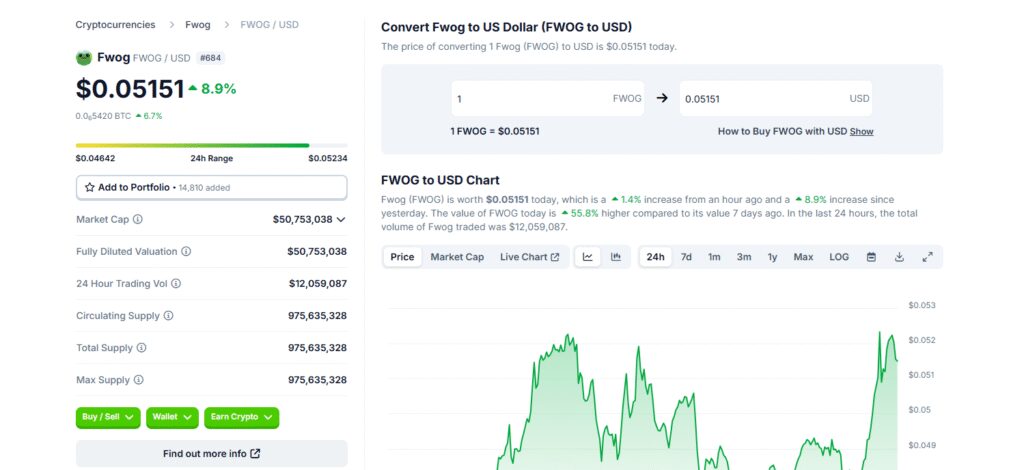
Task: Click Add to Portfolio button
Action: point(212,187)
